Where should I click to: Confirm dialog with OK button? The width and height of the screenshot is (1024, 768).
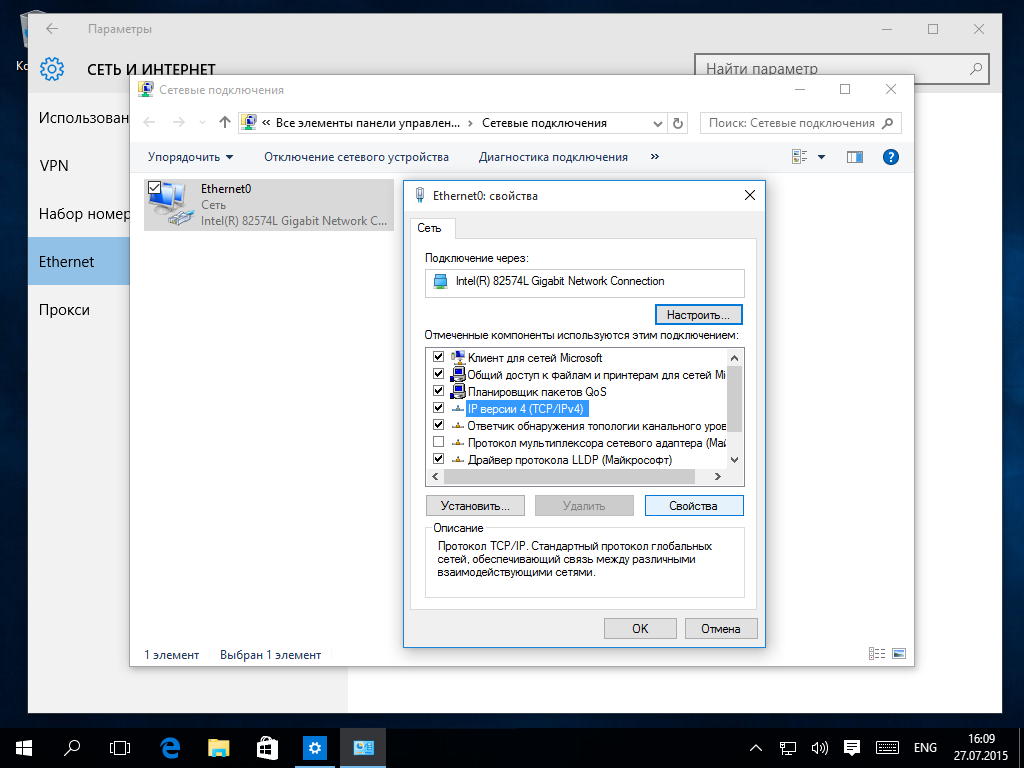tap(640, 628)
